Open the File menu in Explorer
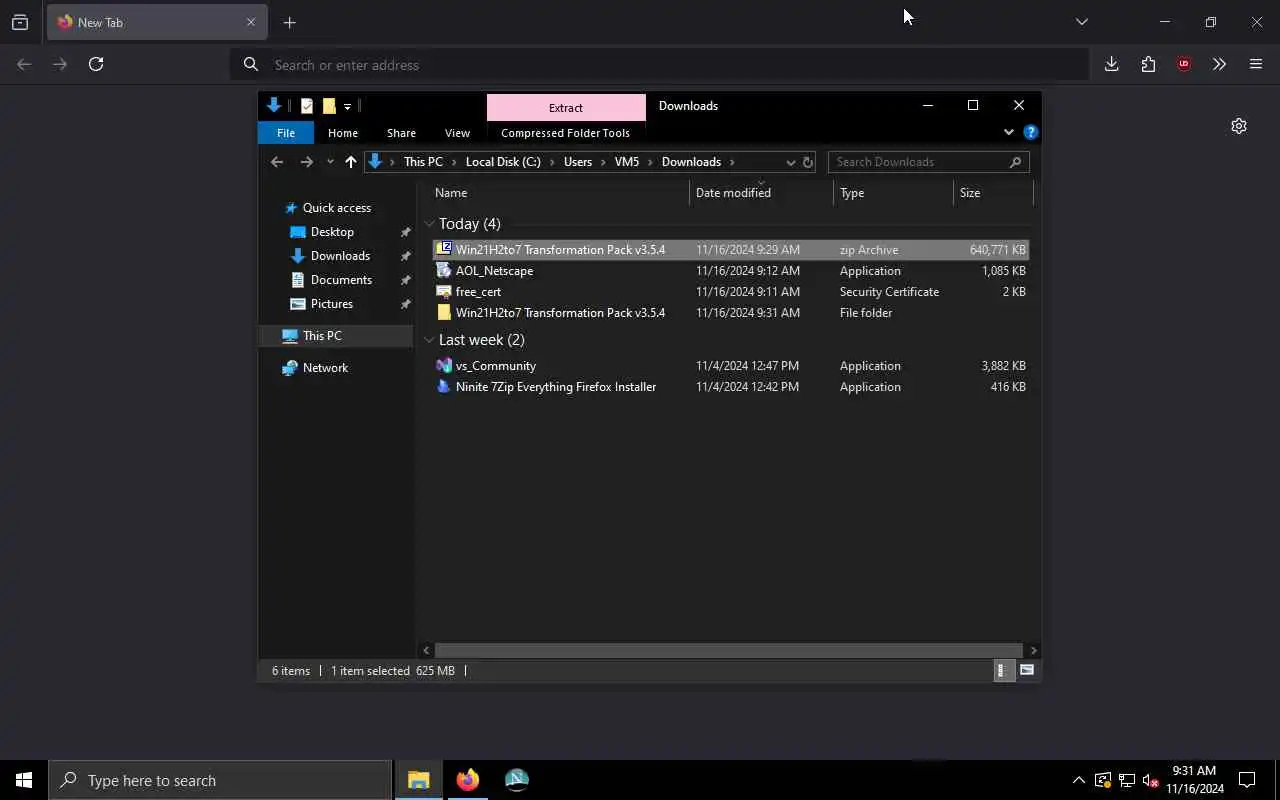 286,133
